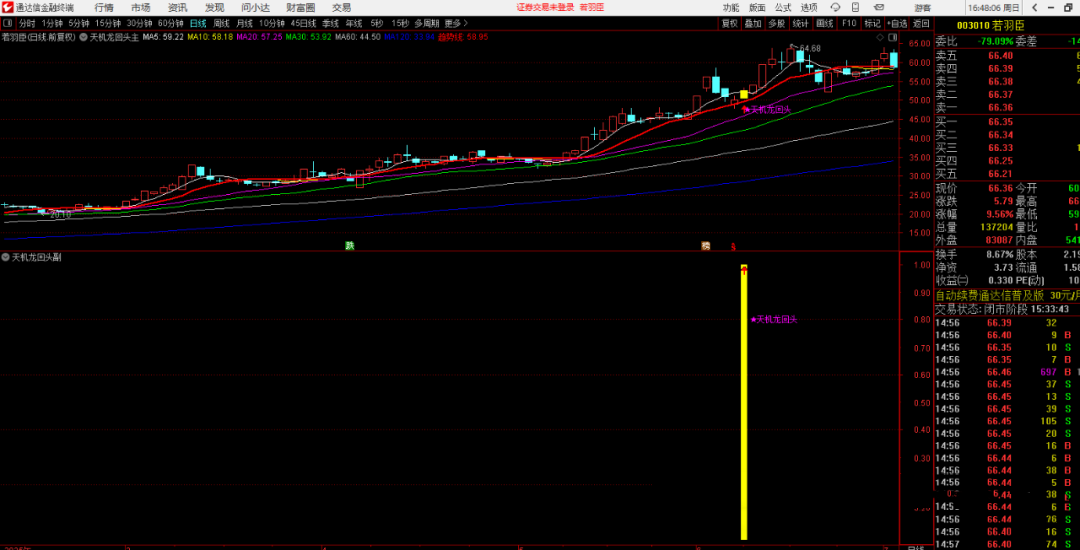Viewport: 1080px width, 550px height.
Task: Click the panel layout icon left of 分时
Action: [x=8, y=23]
